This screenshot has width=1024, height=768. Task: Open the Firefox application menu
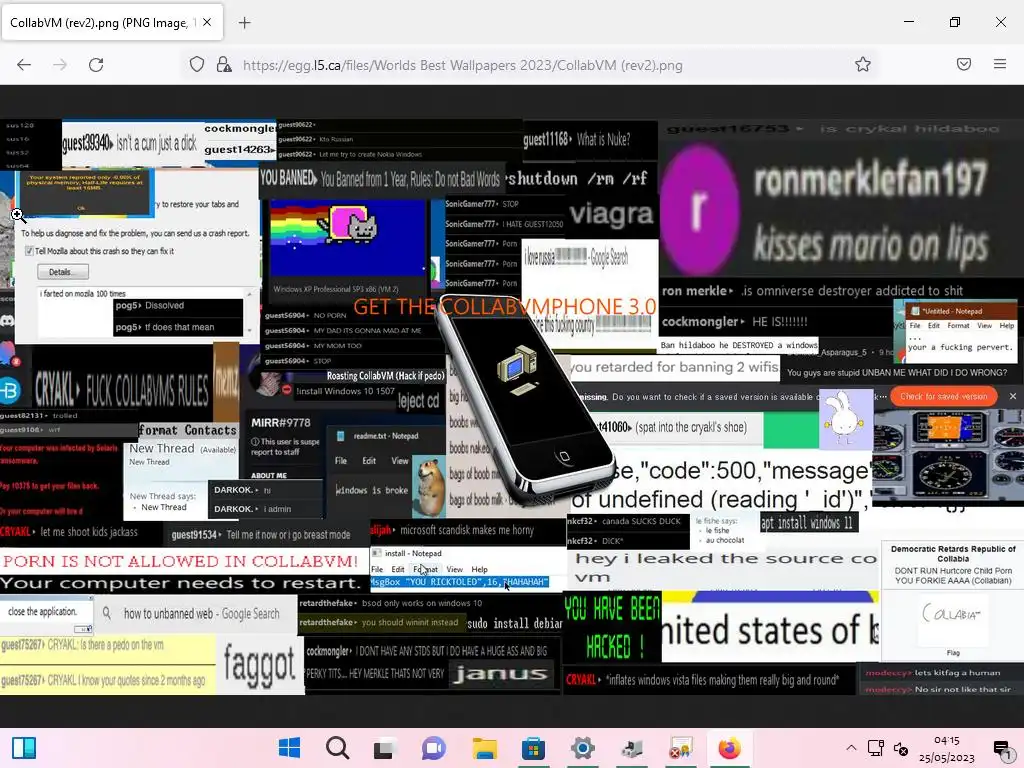[x=1000, y=64]
